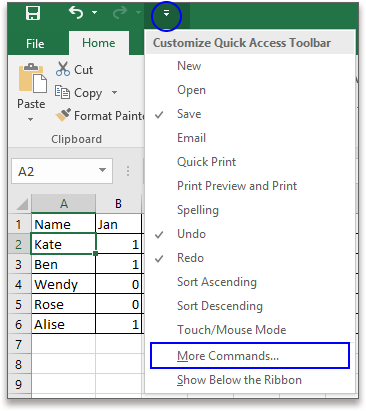Click cell containing Jan

tap(119, 224)
